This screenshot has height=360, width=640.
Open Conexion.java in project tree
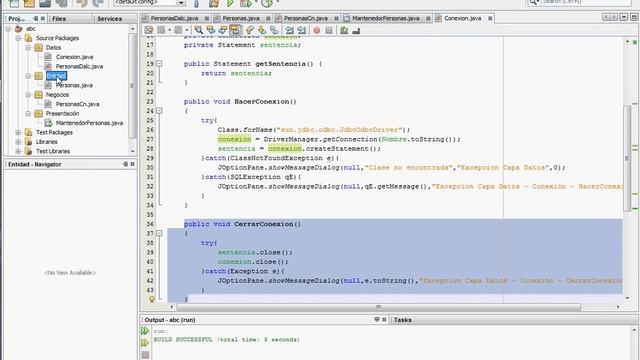click(74, 57)
